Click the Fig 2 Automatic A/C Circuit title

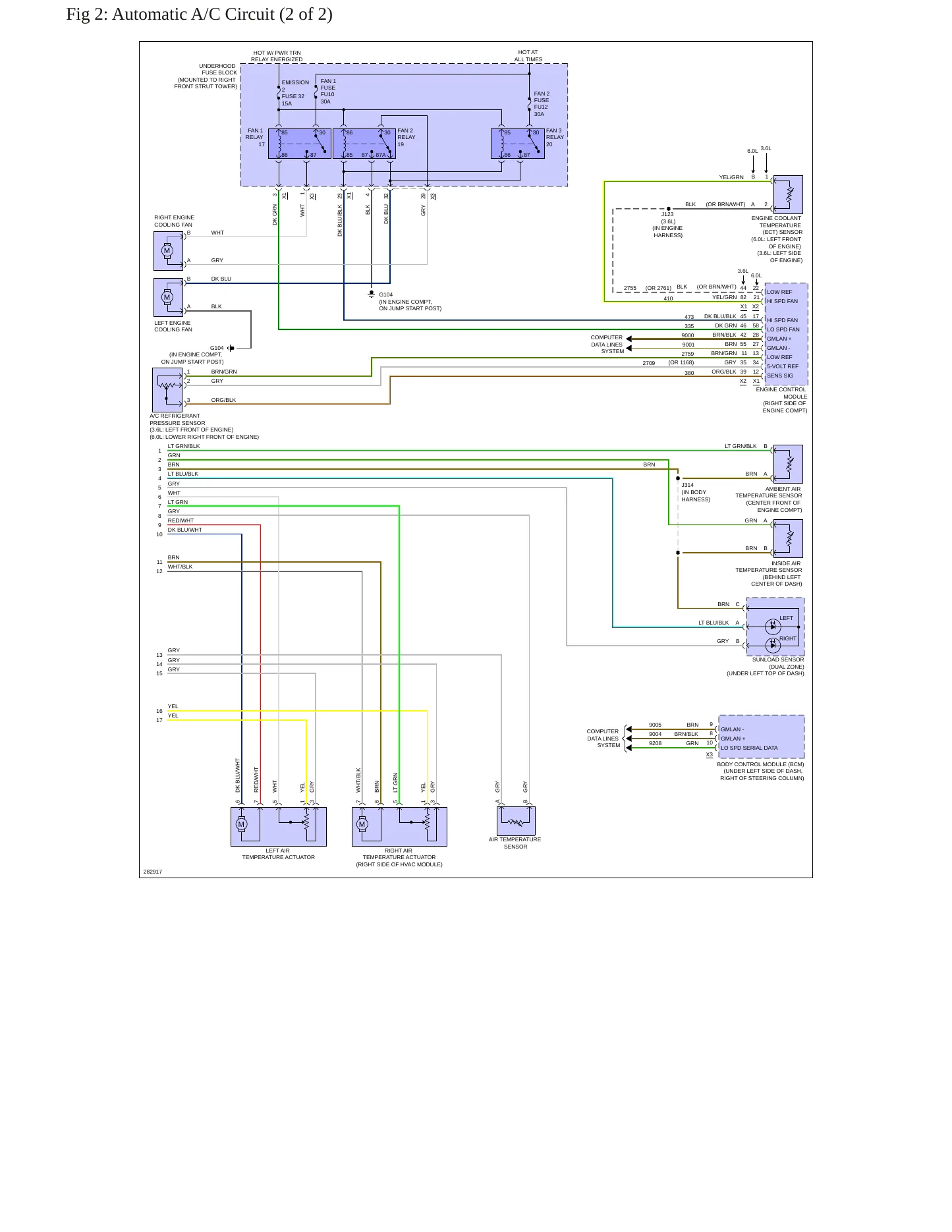coord(200,14)
